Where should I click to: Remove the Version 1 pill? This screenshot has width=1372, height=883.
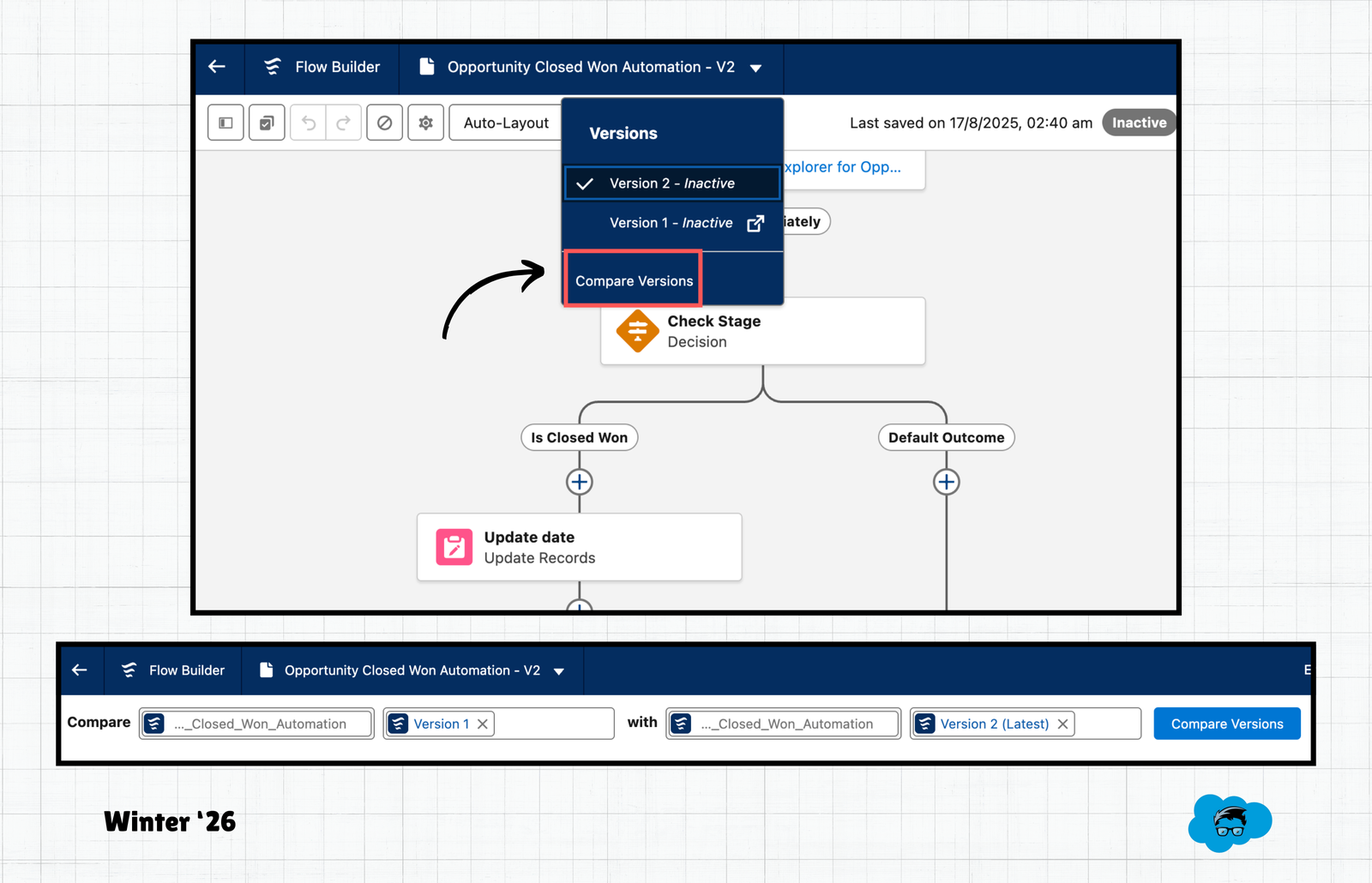coord(483,724)
